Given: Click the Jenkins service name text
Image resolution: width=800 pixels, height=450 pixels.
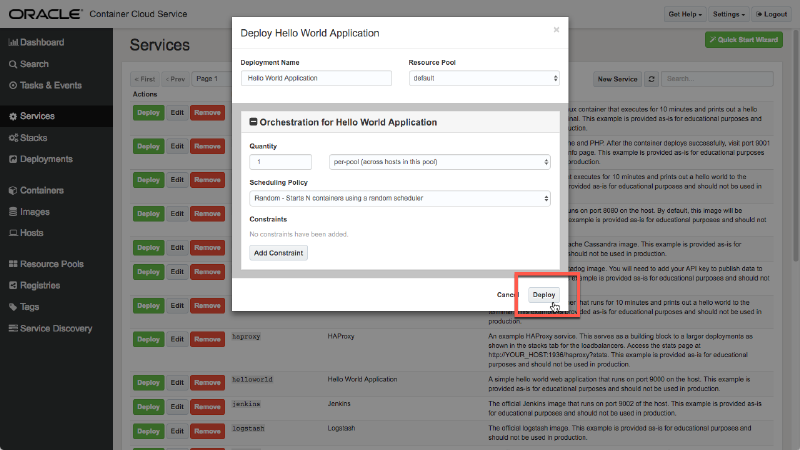Looking at the screenshot, I should point(339,404).
